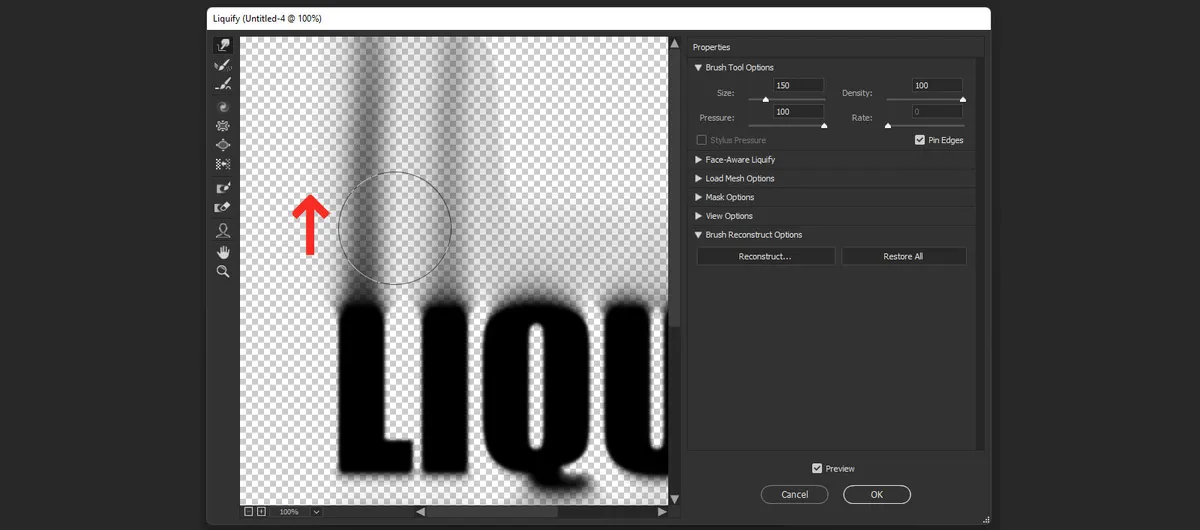Select the Twirl Clockwise tool
The height and width of the screenshot is (530, 1200).
click(223, 107)
